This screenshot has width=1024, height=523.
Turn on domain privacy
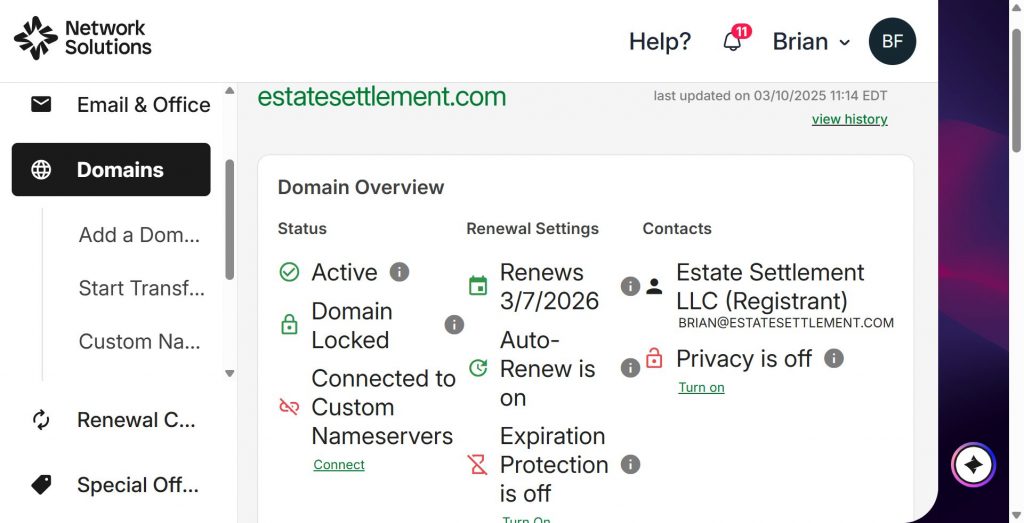click(701, 388)
